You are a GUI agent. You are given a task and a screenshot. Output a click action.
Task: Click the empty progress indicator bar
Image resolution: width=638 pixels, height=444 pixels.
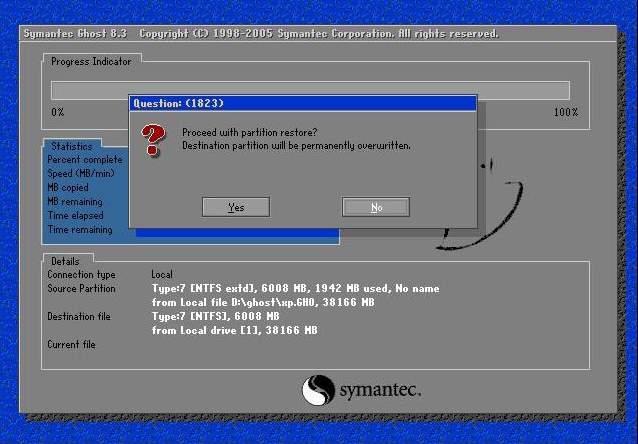[x=310, y=90]
